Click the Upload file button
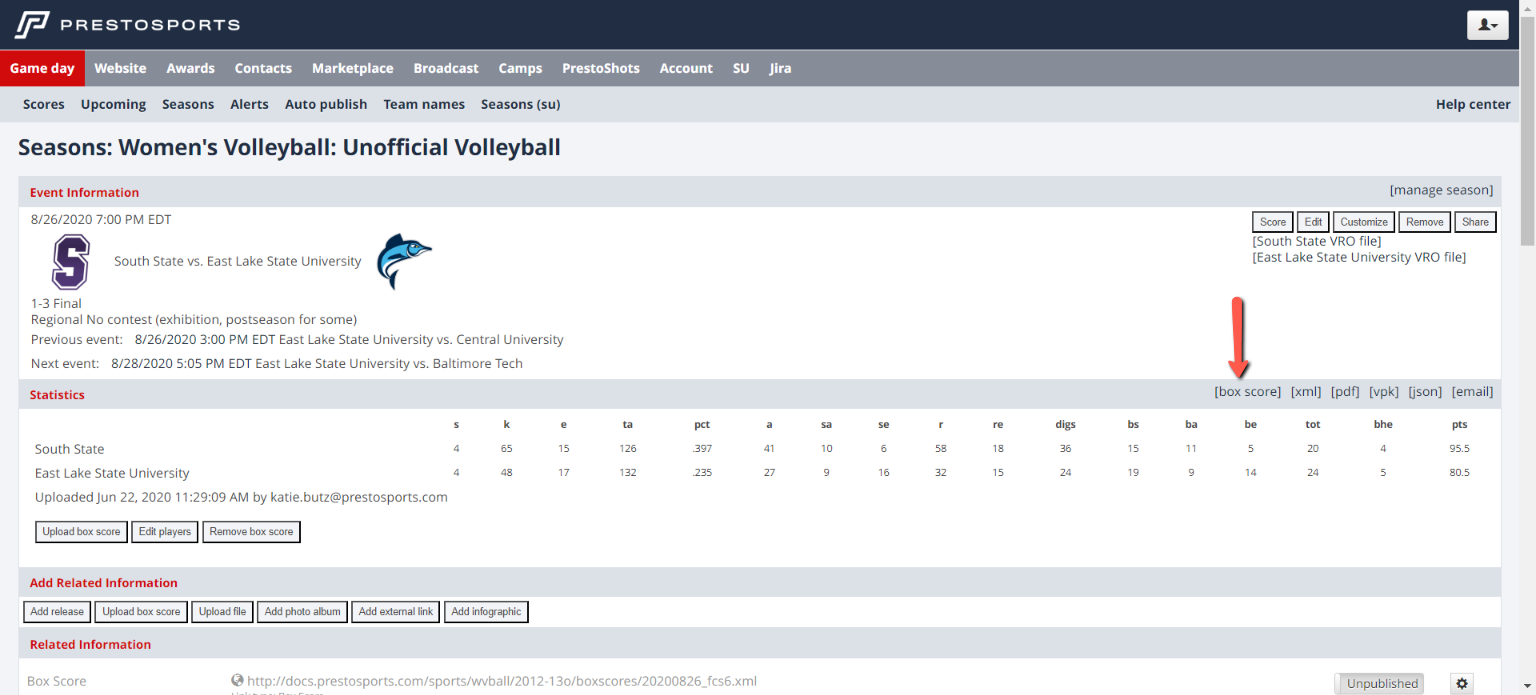Image resolution: width=1536 pixels, height=695 pixels. click(x=222, y=612)
